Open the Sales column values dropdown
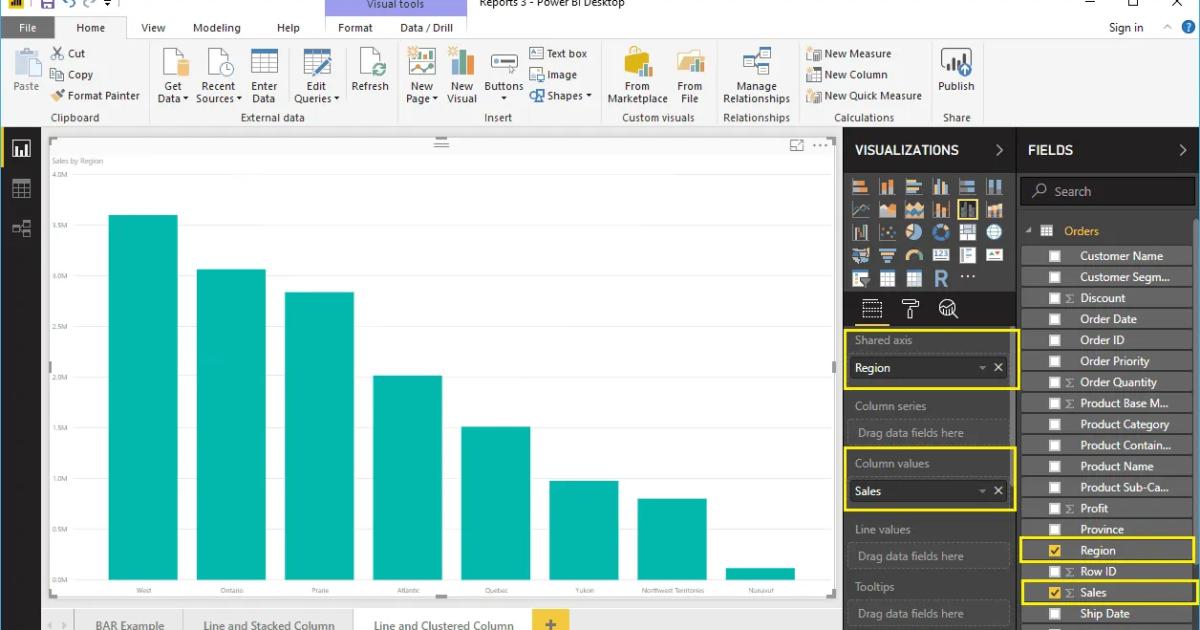This screenshot has width=1200, height=630. (x=983, y=491)
